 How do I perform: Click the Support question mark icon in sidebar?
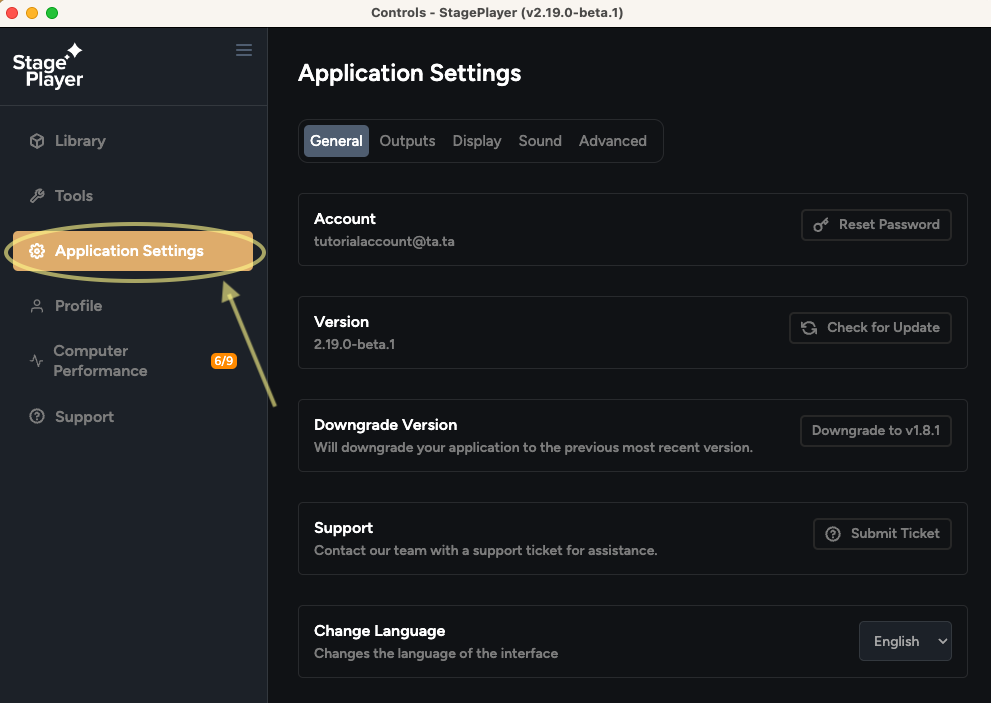pos(37,417)
